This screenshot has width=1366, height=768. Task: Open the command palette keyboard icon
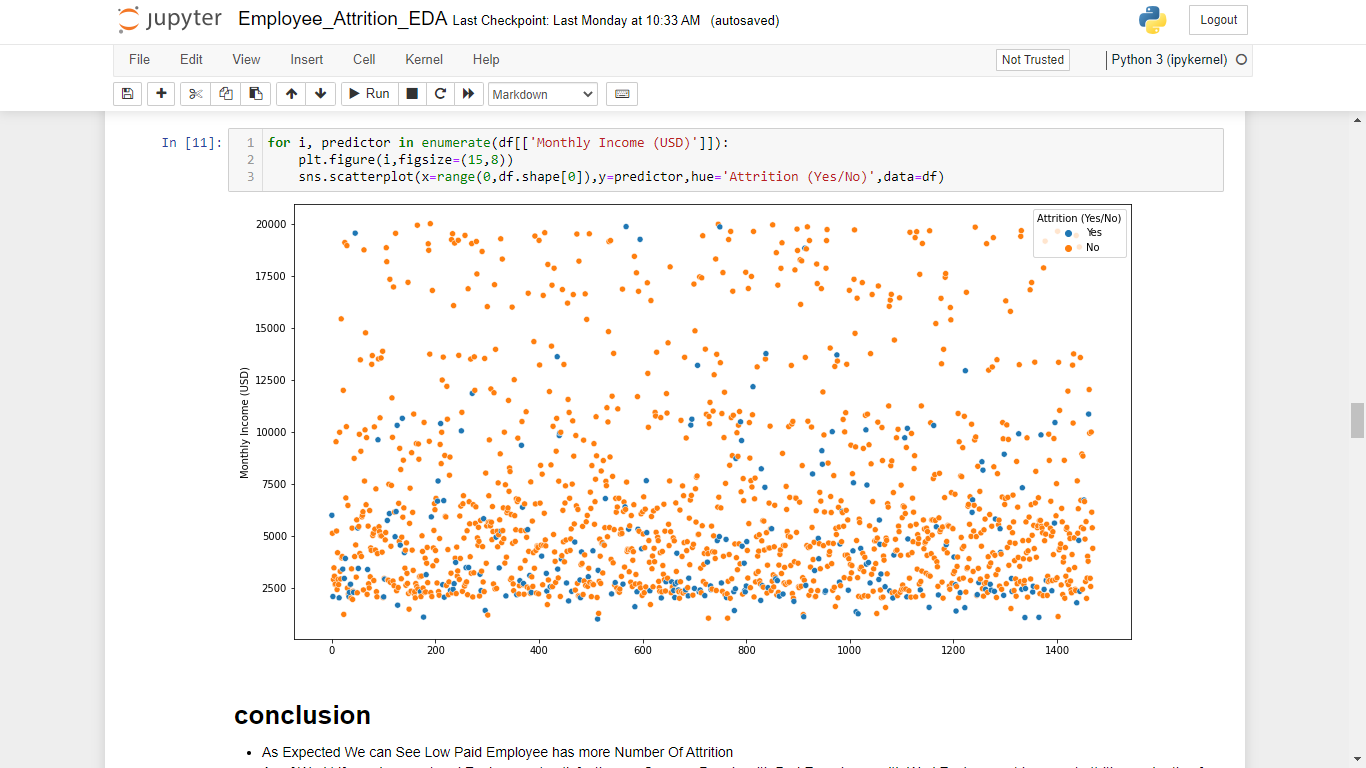(621, 93)
